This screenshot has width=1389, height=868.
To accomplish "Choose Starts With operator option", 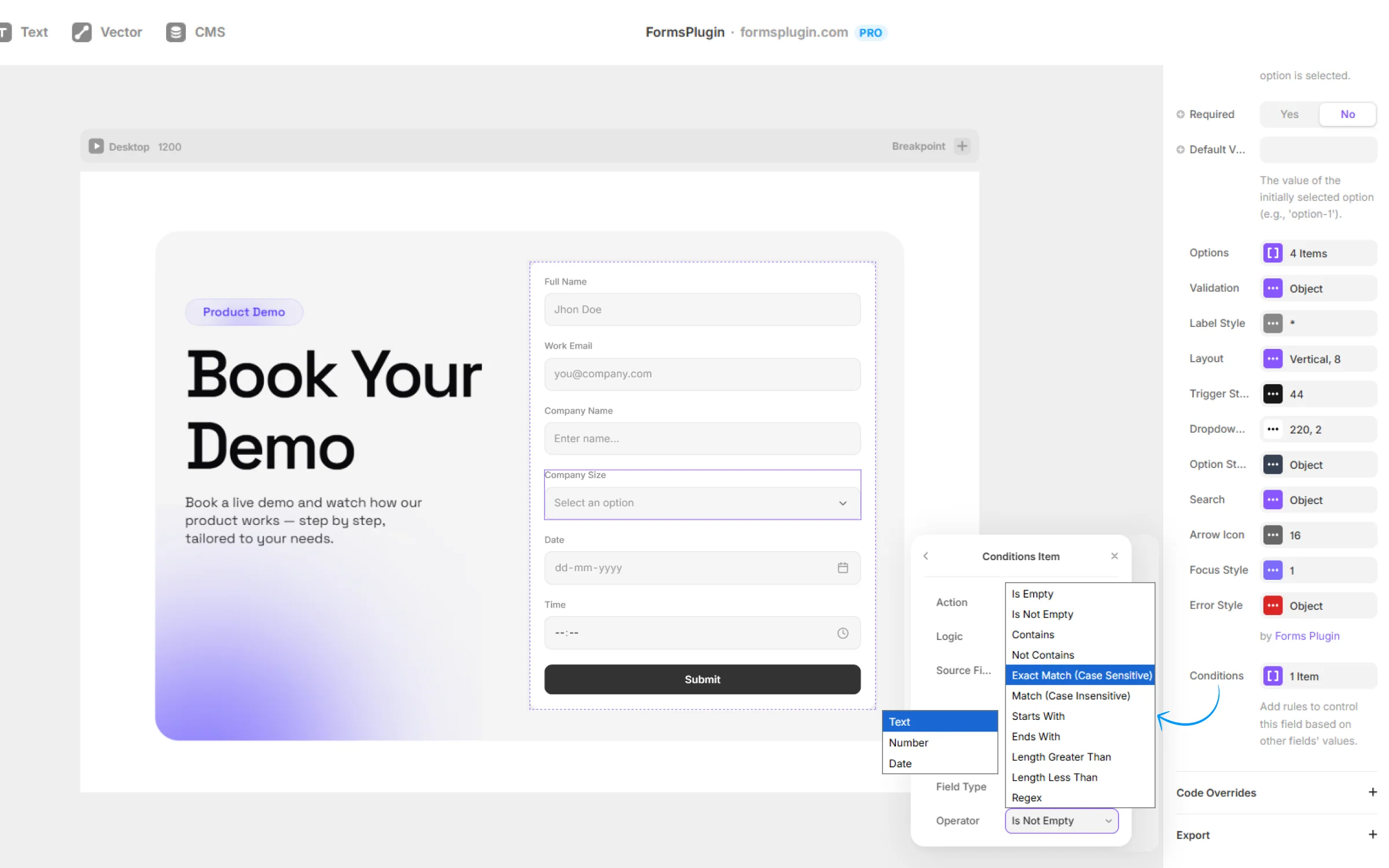I will (1038, 716).
